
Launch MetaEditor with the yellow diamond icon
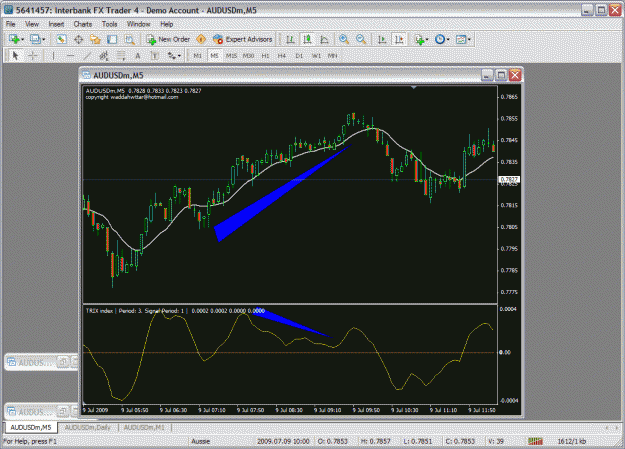201,39
